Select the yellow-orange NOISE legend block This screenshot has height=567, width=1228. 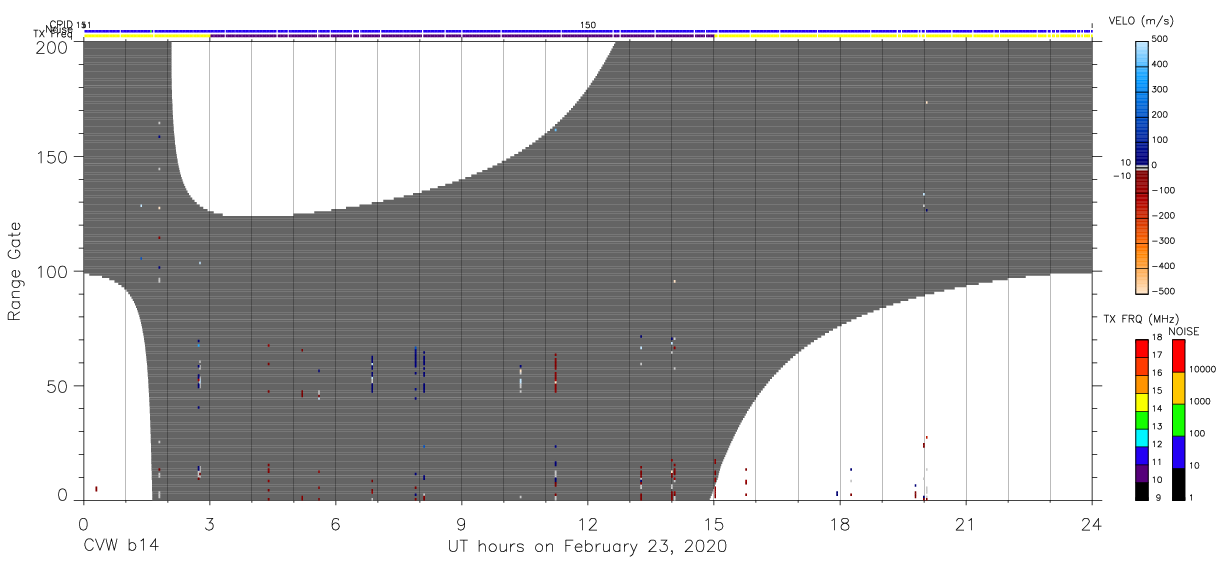[1179, 387]
